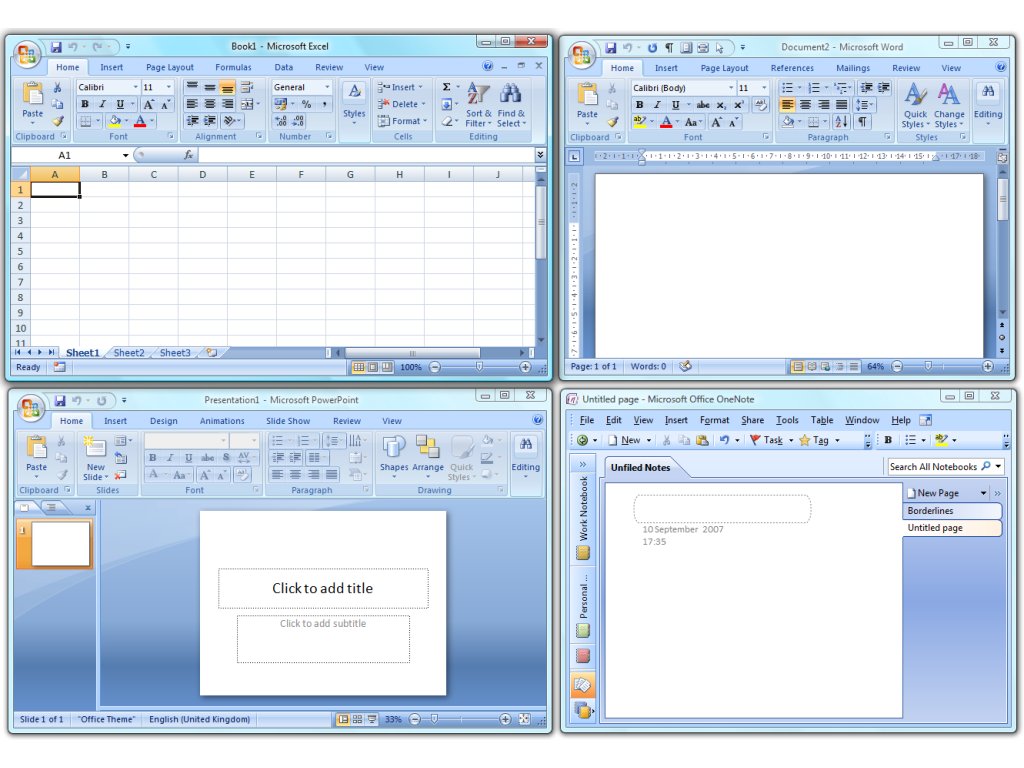
Task: Open the Word font size dropdown
Action: pos(764,88)
